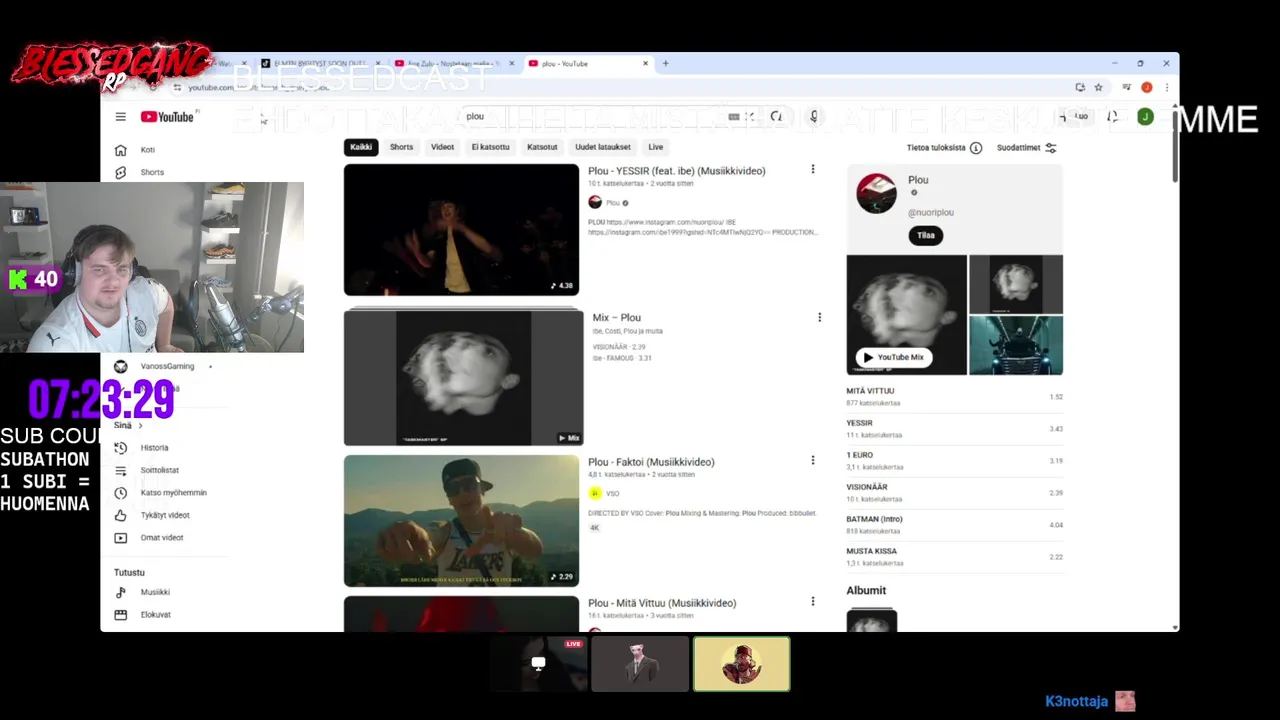The width and height of the screenshot is (1280, 720).
Task: Open Shorts in the left sidebar
Action: 152,172
